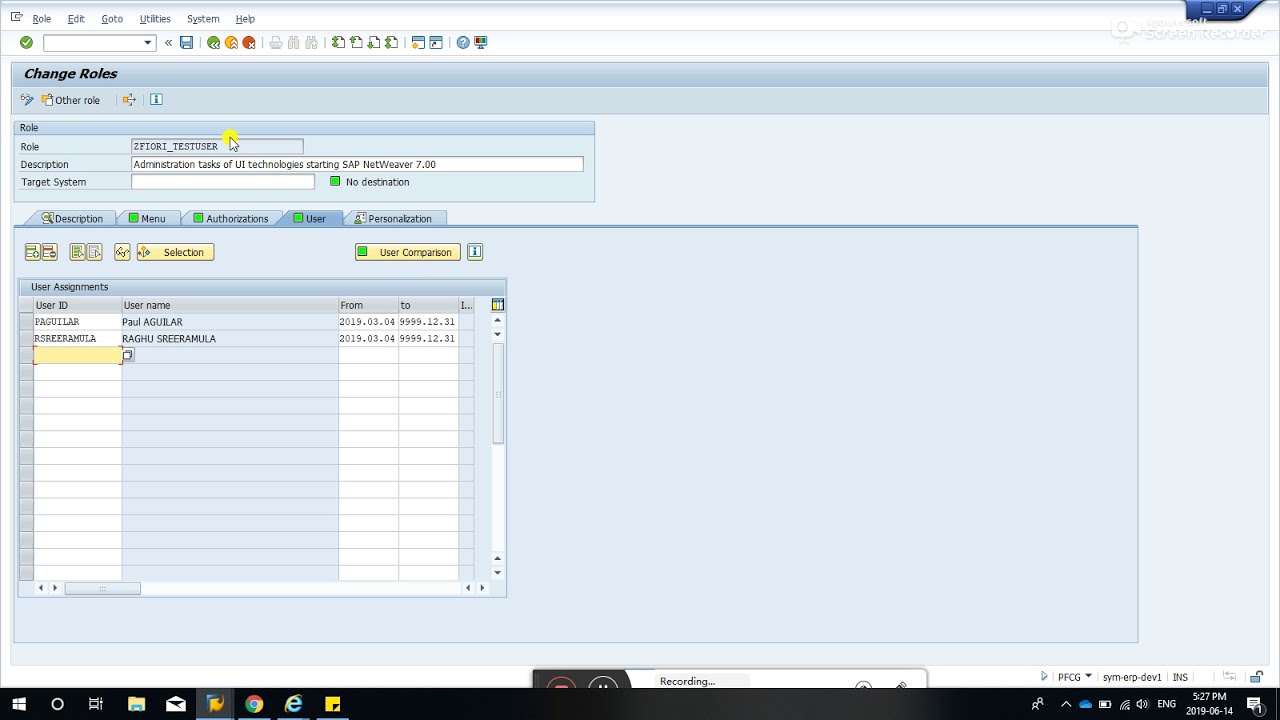Click the Target System input field
The height and width of the screenshot is (720, 1280).
(222, 182)
